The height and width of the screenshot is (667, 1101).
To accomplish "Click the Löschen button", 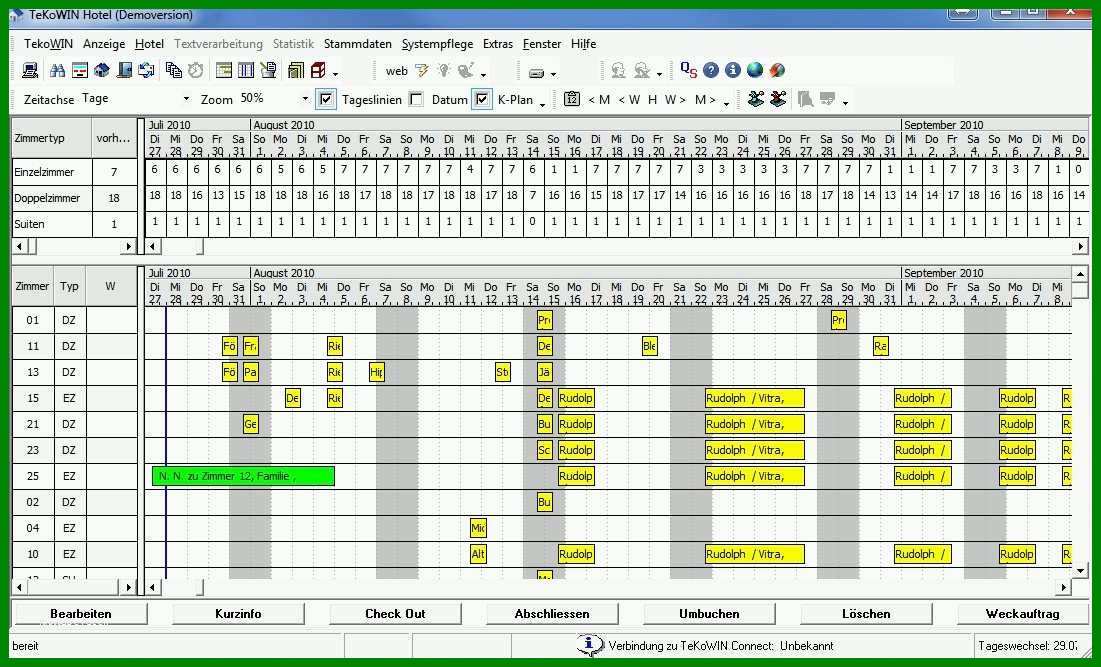I will [x=866, y=614].
